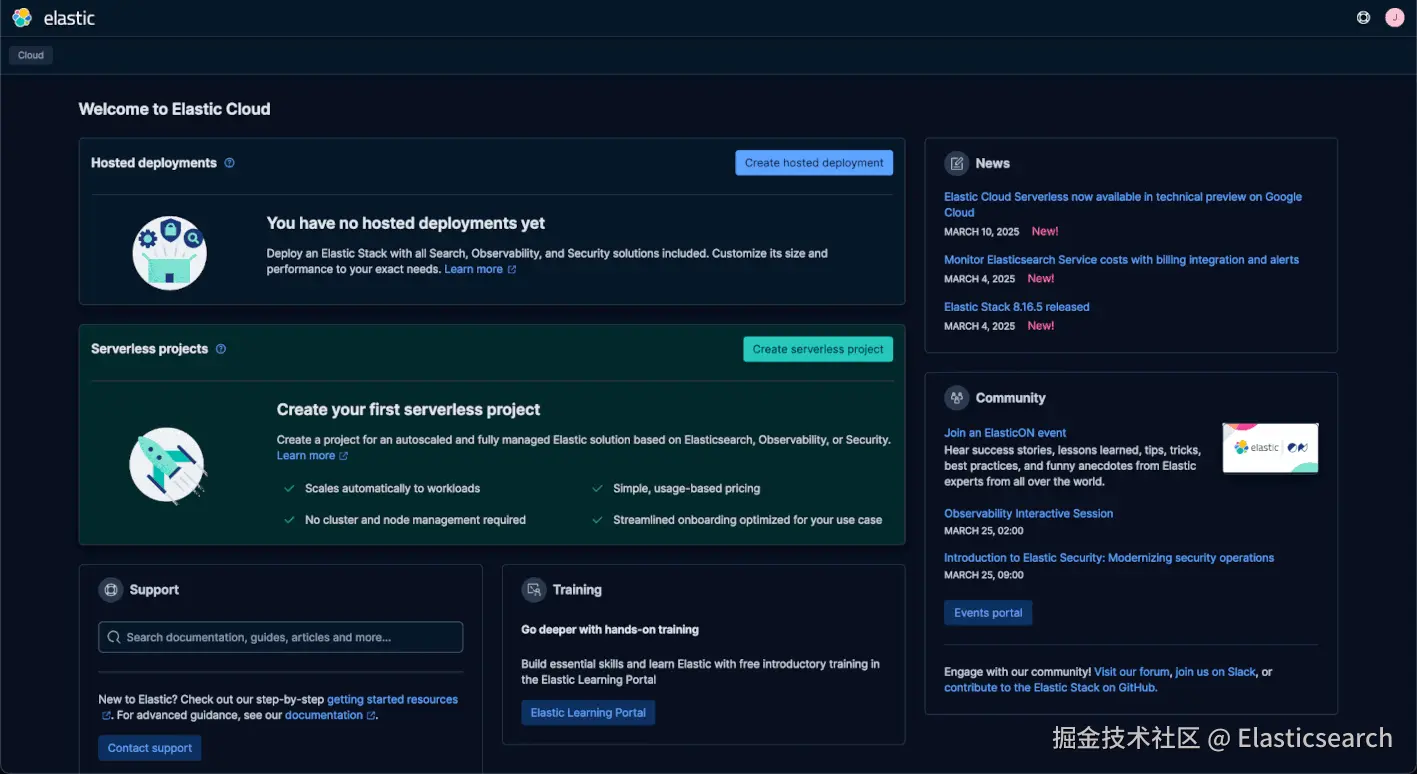Click external link icon after hosted Learn more

tap(512, 270)
